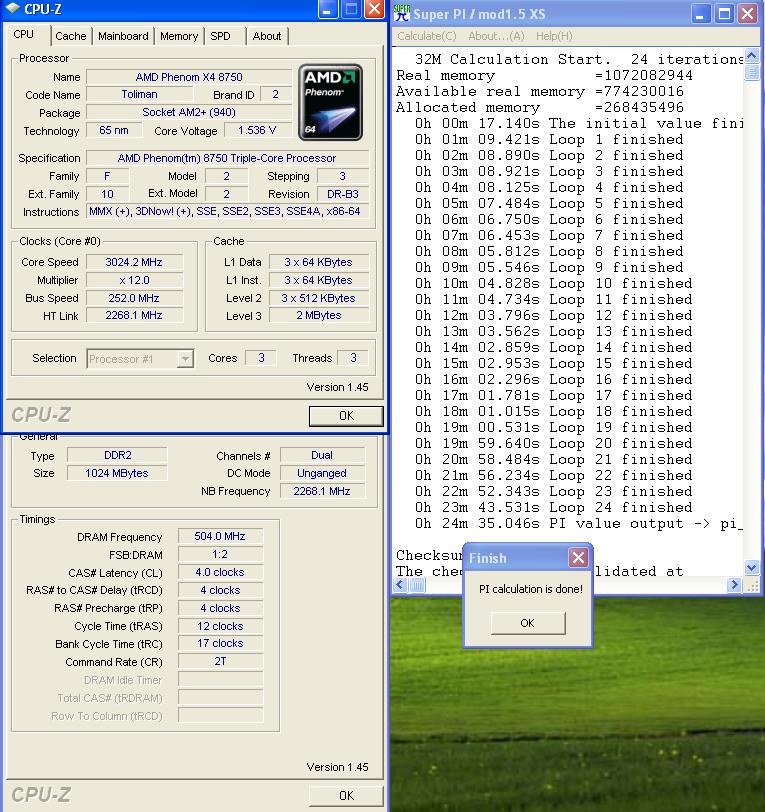This screenshot has height=812, width=765.
Task: Click the Loop 1 finished line
Action: point(549,139)
